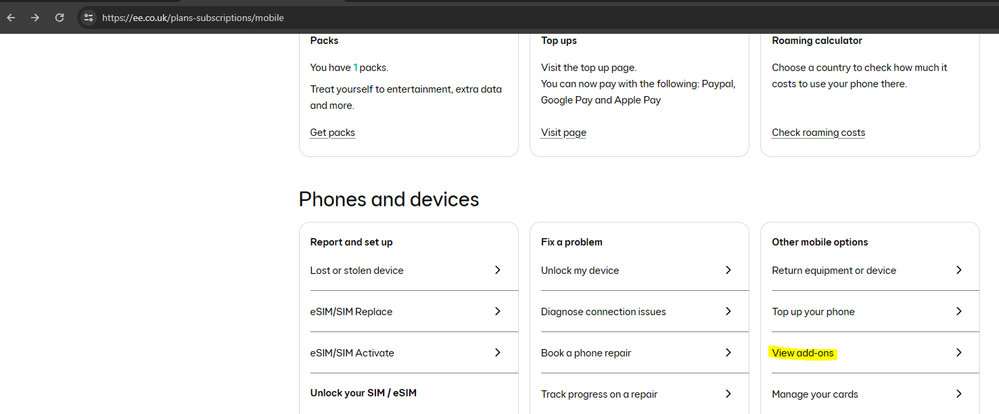
Task: Open the Visit page link for top ups
Action: point(563,133)
